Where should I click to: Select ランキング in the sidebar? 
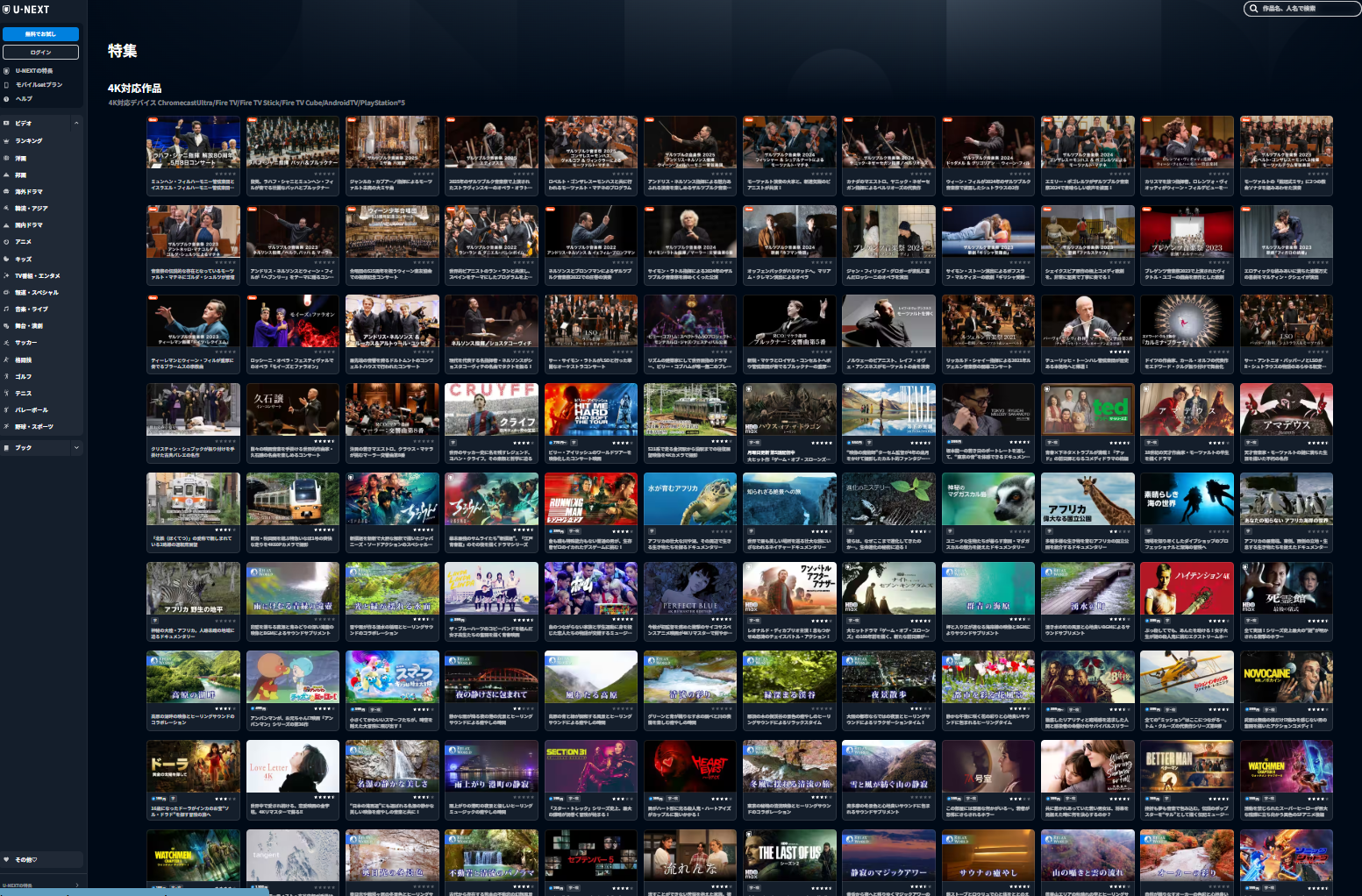(28, 140)
